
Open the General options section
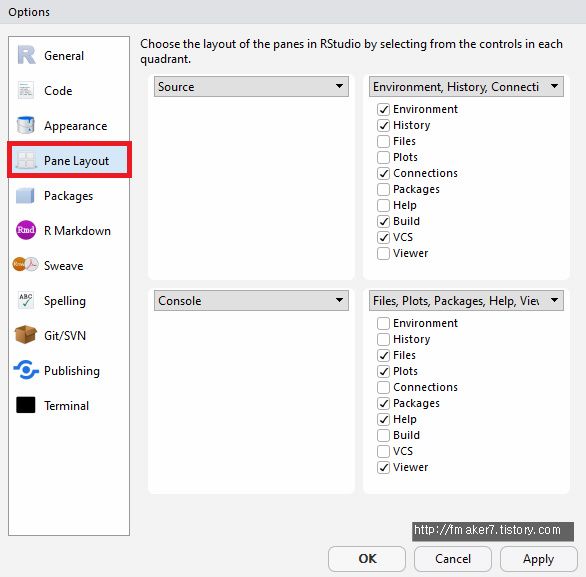click(69, 55)
